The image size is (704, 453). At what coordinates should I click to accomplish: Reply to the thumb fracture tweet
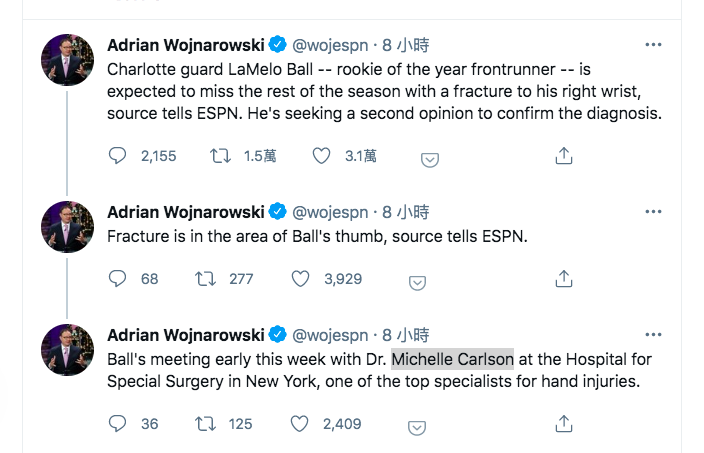[118, 279]
